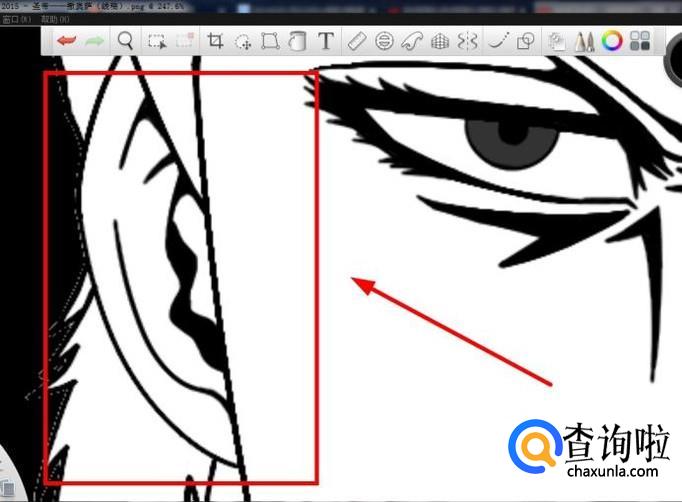Select the Distort transform tool
This screenshot has height=502, width=682.
tap(270, 41)
